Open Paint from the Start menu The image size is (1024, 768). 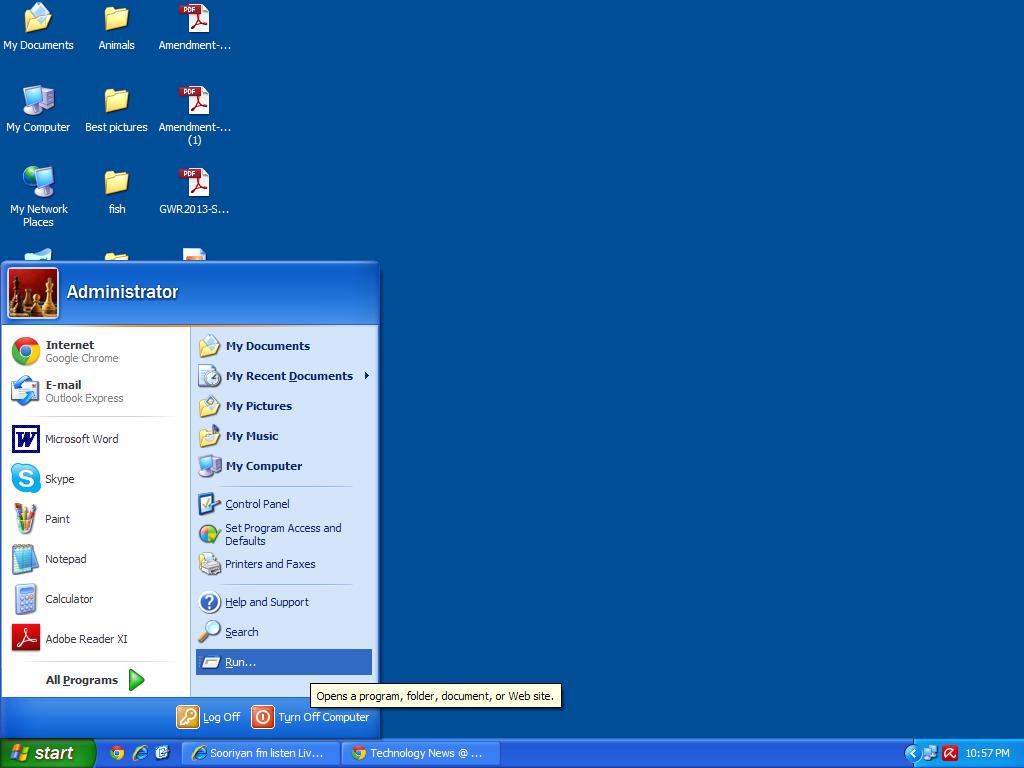coord(95,519)
